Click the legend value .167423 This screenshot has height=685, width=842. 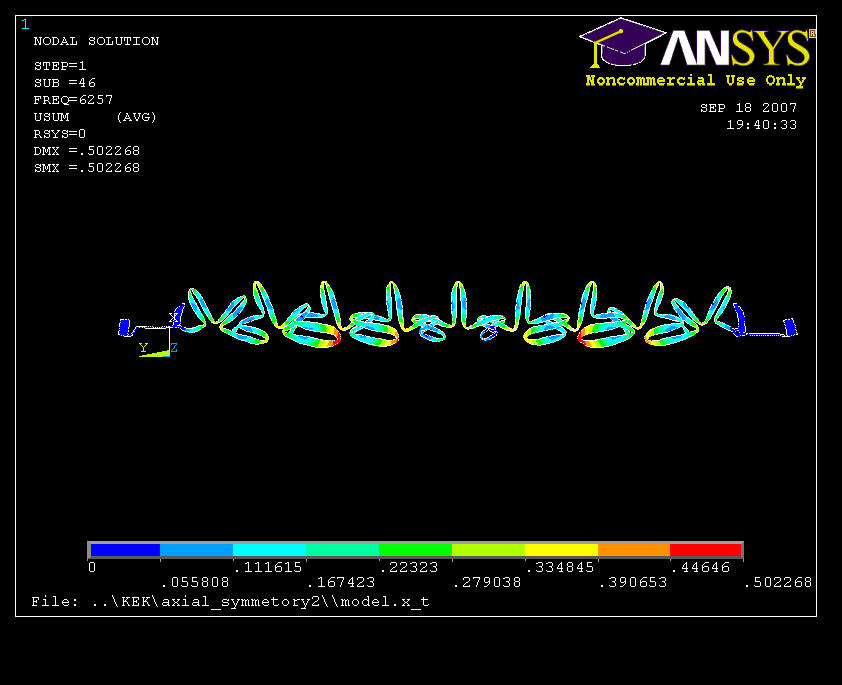[341, 582]
